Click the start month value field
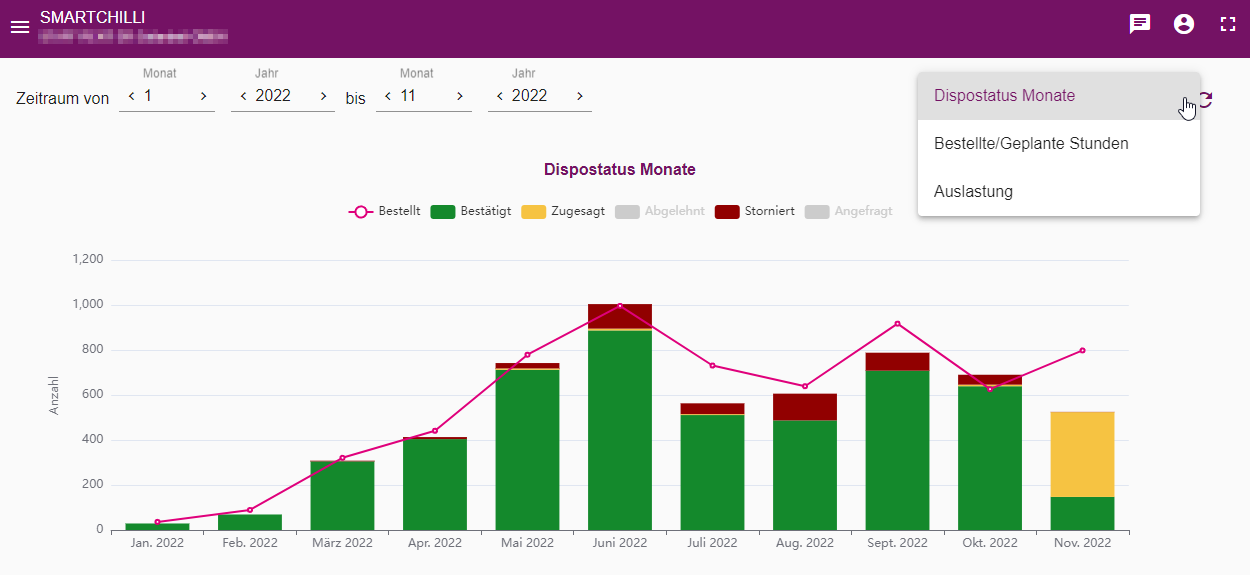1250x575 pixels. 167,96
